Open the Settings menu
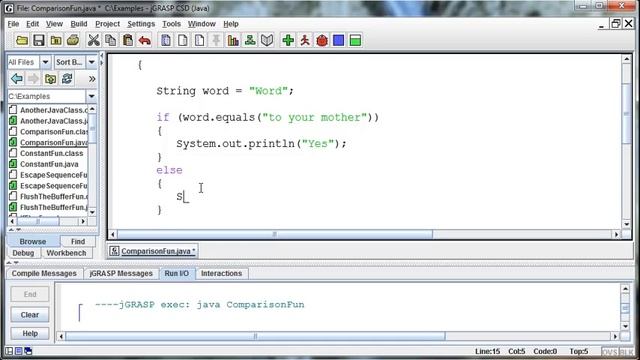Viewport: 640px width, 360px height. 141,24
